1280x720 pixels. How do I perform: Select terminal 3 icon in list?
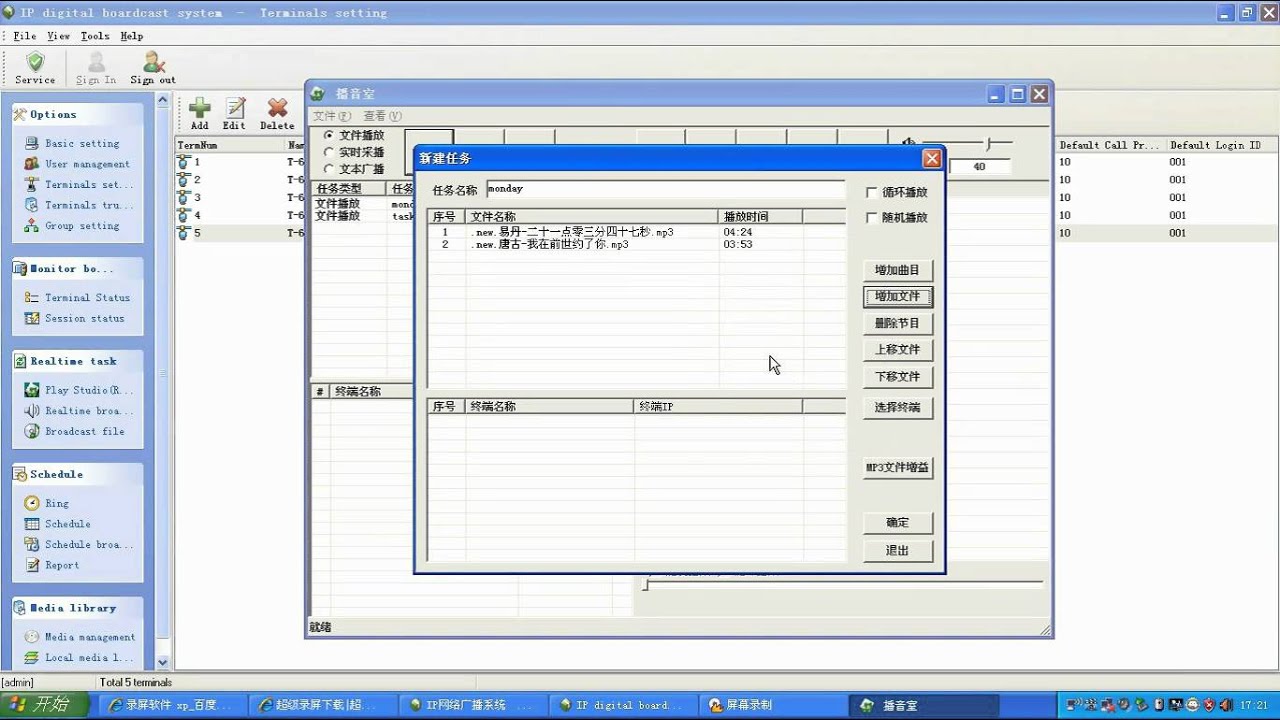point(183,197)
